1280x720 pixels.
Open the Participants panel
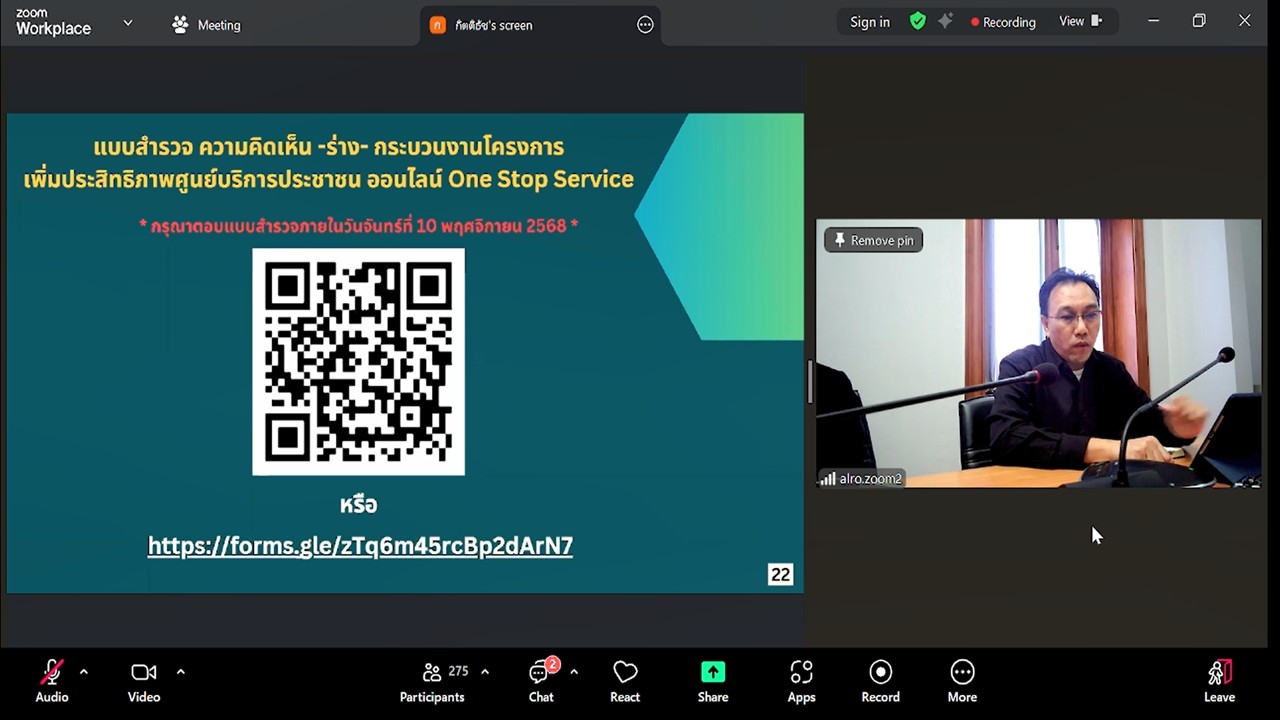432,681
